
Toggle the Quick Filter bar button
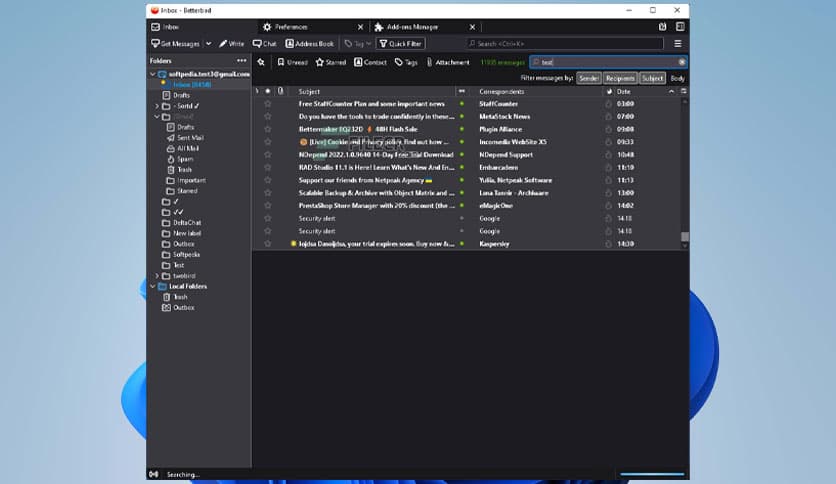[x=401, y=44]
